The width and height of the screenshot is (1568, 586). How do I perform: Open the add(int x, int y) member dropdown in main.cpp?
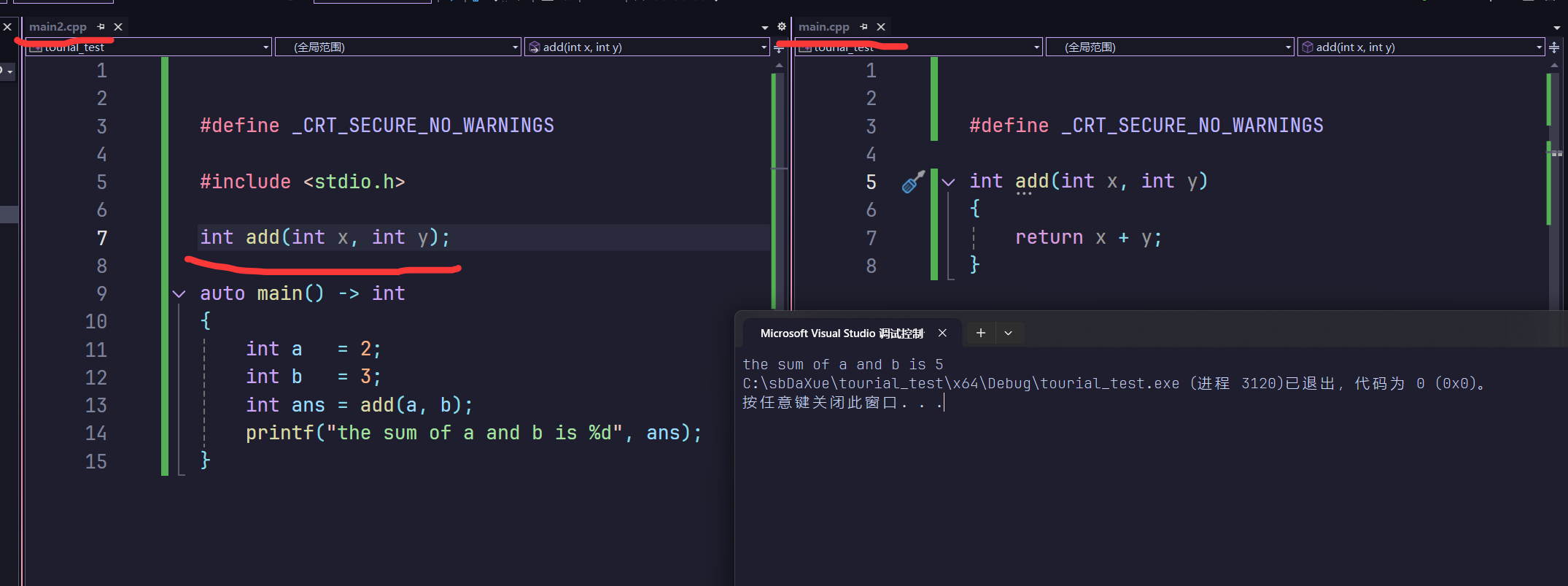click(x=1421, y=47)
